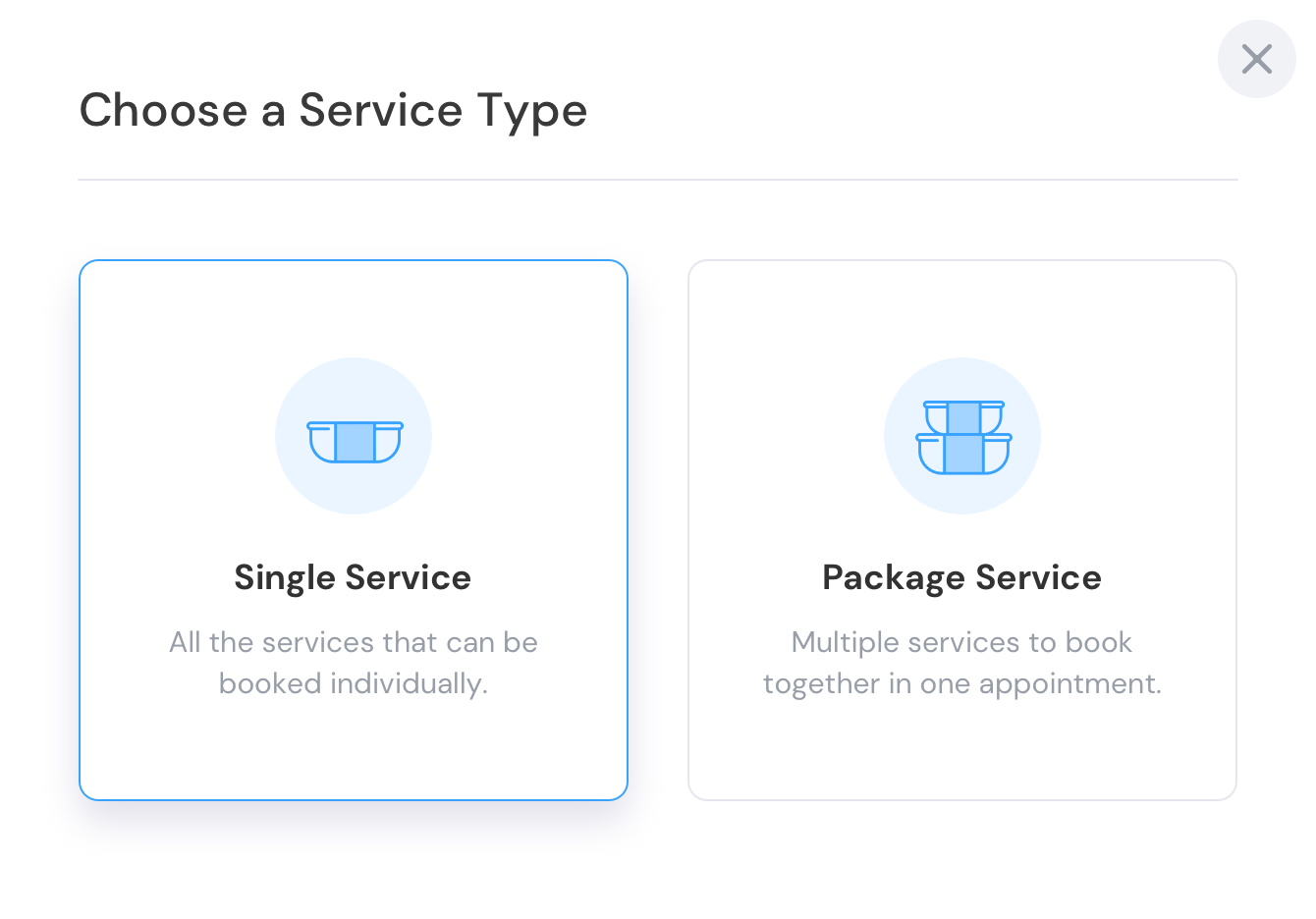The height and width of the screenshot is (919, 1316).
Task: Click the Package Service heading text
Action: pos(962,577)
